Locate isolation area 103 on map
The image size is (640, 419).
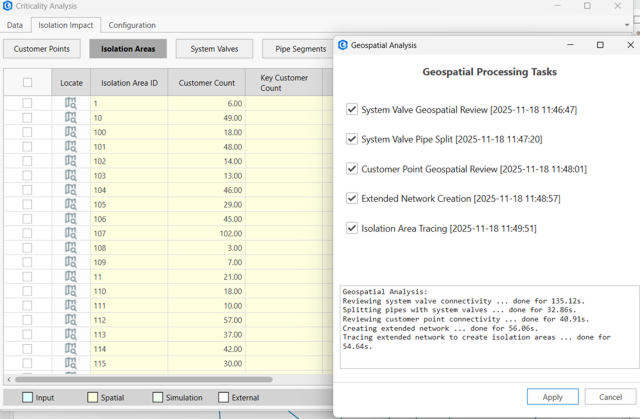70,175
